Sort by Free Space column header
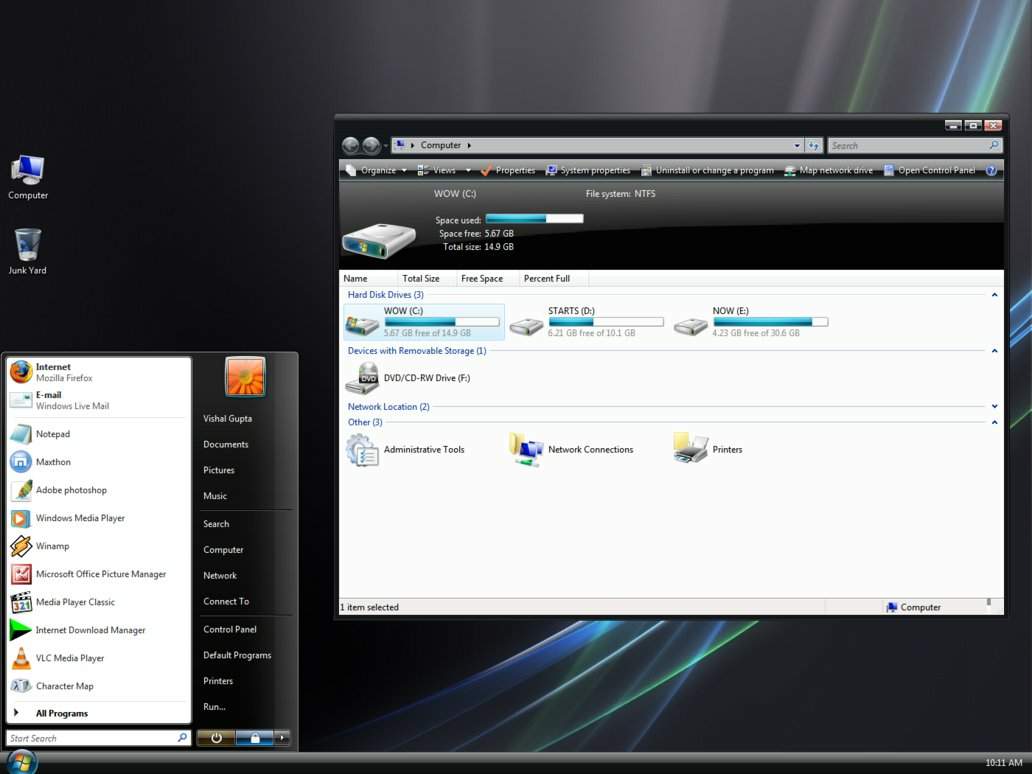 [487, 278]
